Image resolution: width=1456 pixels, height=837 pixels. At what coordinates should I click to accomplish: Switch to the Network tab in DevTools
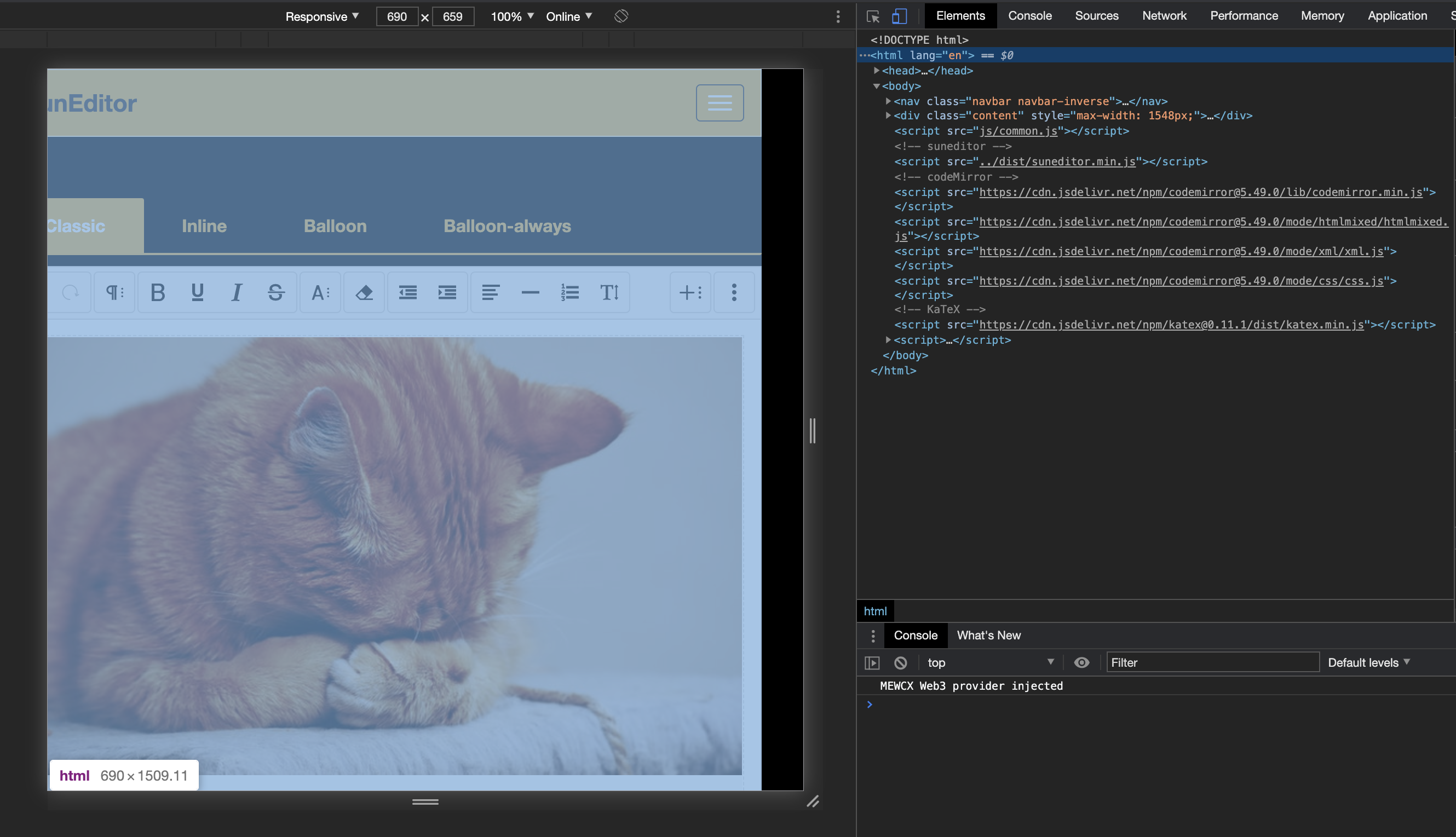pos(1165,15)
